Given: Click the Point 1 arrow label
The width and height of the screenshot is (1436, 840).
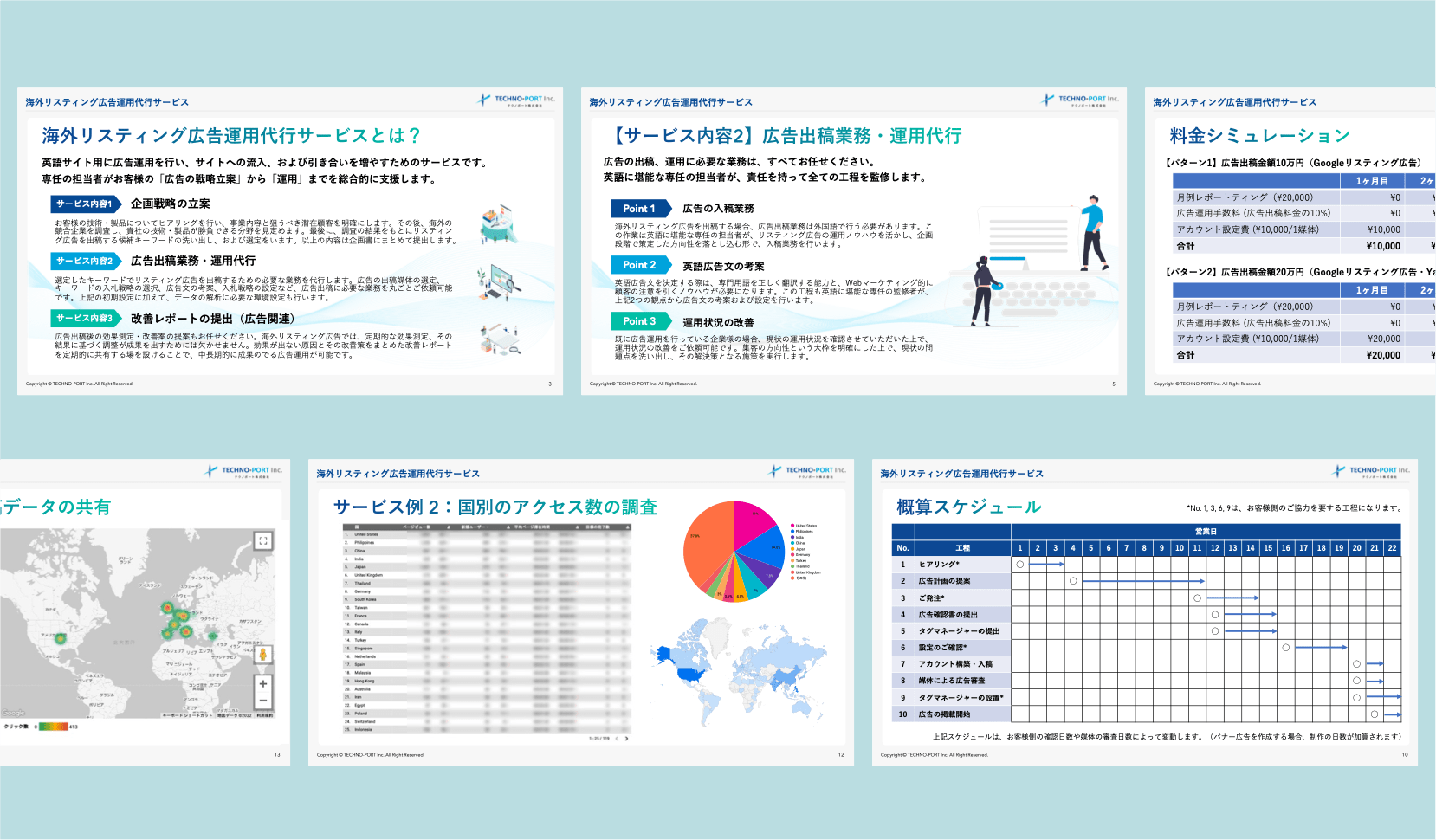Looking at the screenshot, I should click(640, 209).
